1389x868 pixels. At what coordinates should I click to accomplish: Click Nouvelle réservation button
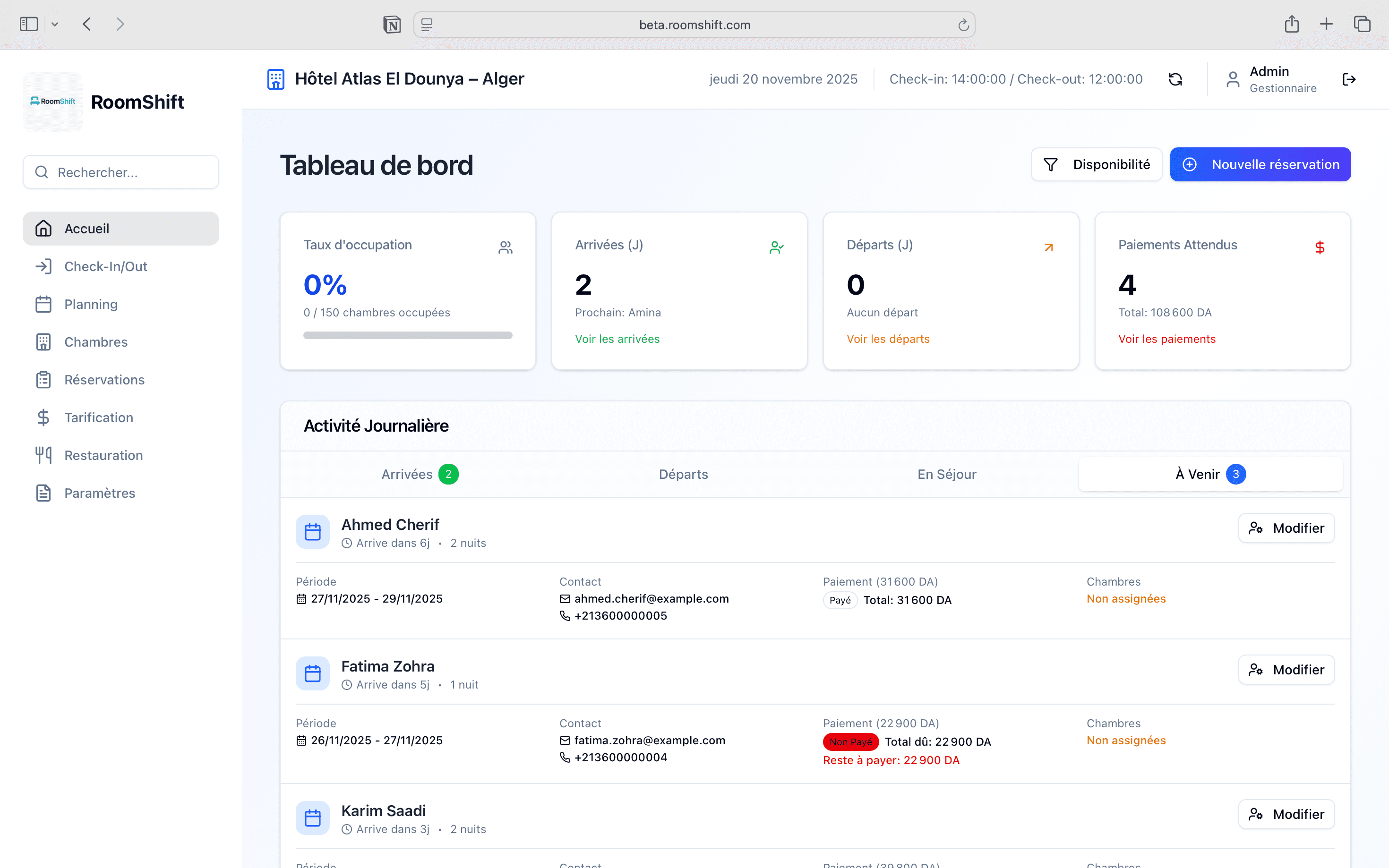[1260, 164]
